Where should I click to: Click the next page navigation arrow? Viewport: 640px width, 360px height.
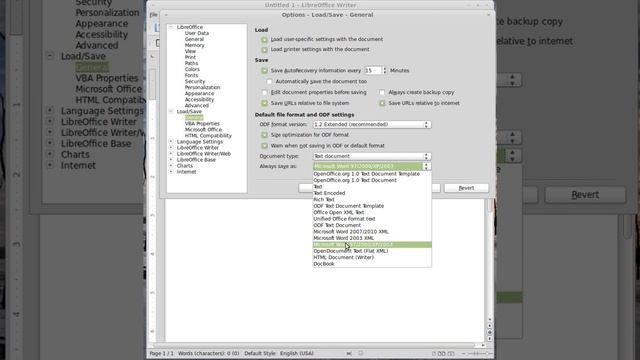click(x=490, y=339)
